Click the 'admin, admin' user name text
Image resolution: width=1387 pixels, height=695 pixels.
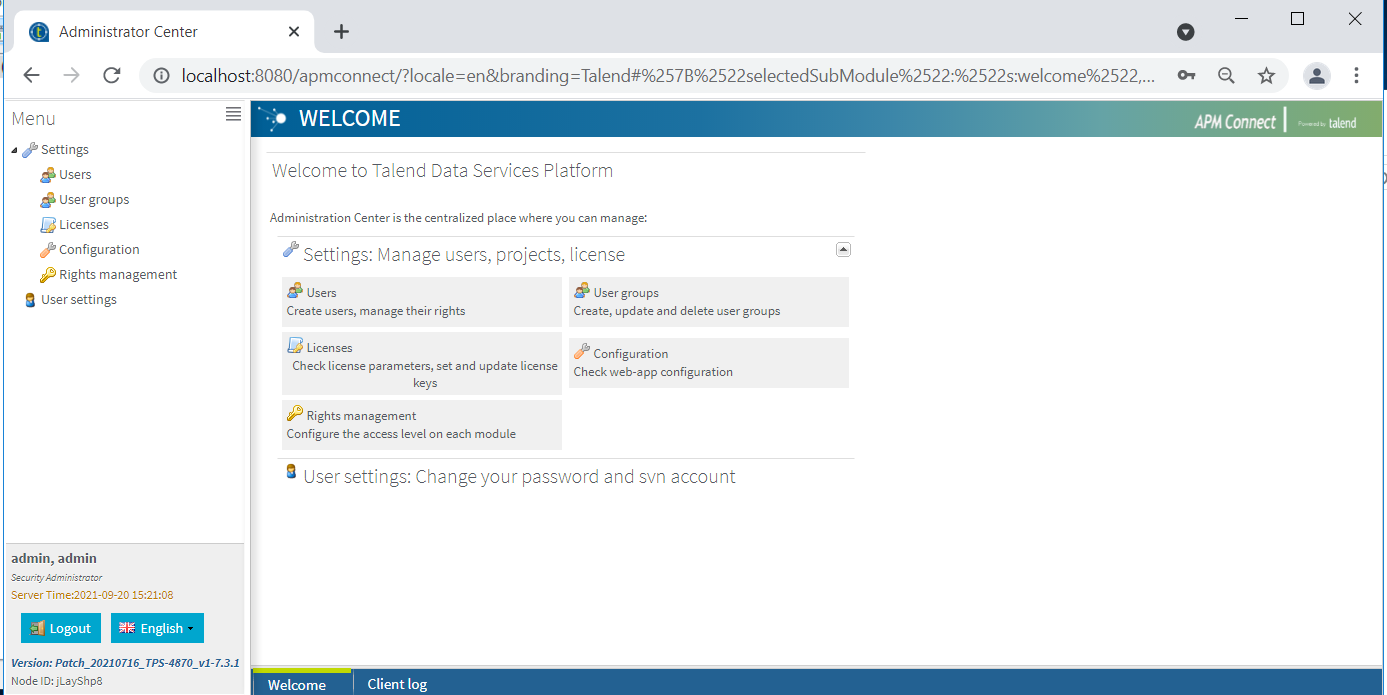pyautogui.click(x=54, y=558)
